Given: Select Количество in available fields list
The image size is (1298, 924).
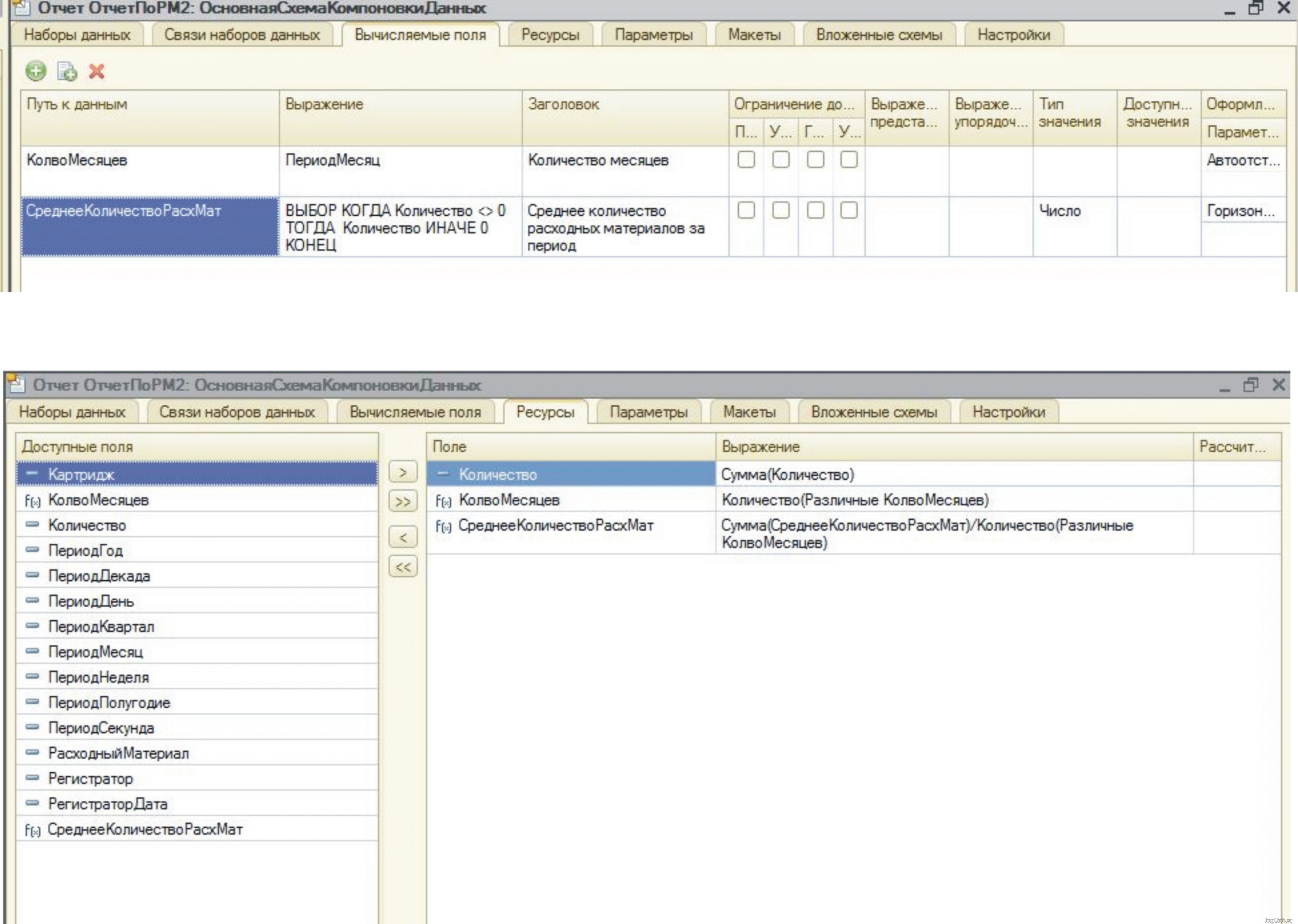Looking at the screenshot, I should (x=197, y=525).
